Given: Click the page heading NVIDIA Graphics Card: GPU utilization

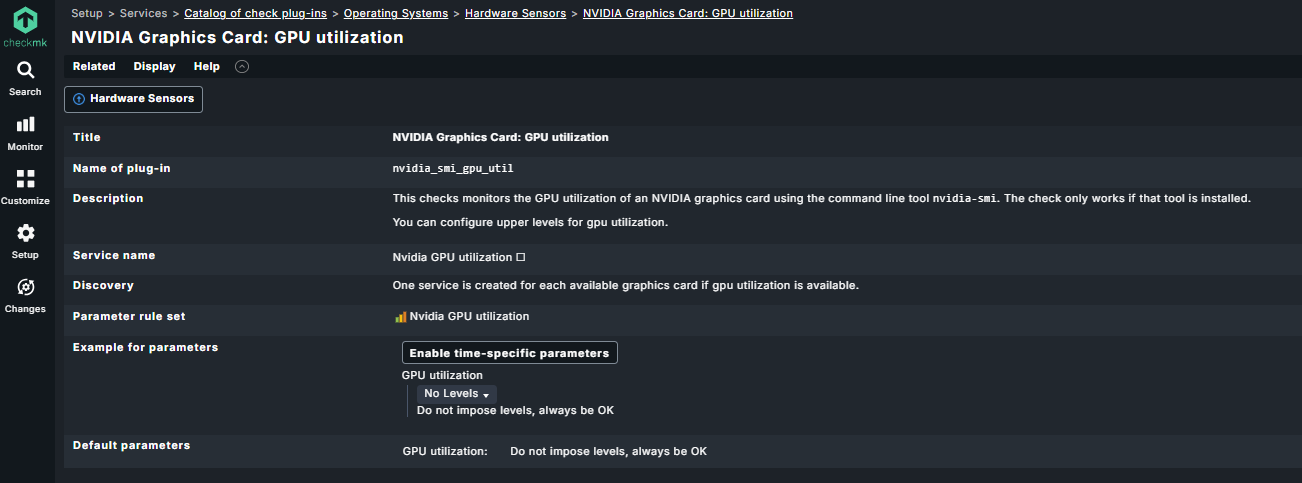Looking at the screenshot, I should tap(238, 37).
